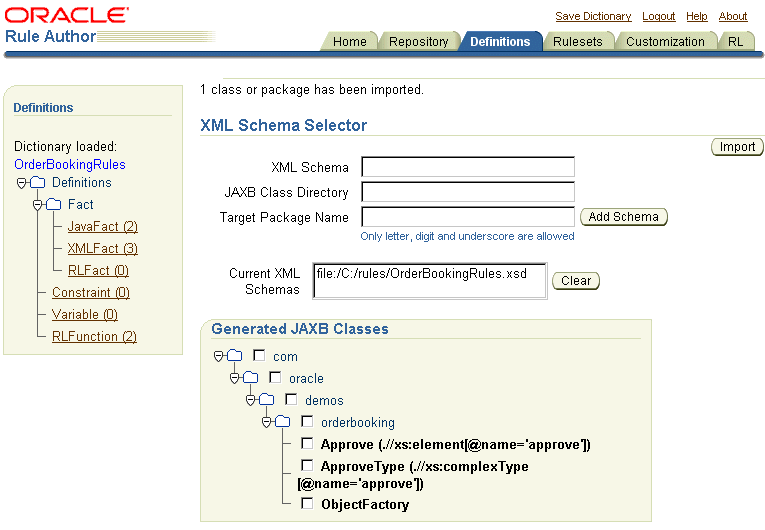Click the XML Schema input field
Viewport: 765px width, 530px height.
tap(468, 167)
